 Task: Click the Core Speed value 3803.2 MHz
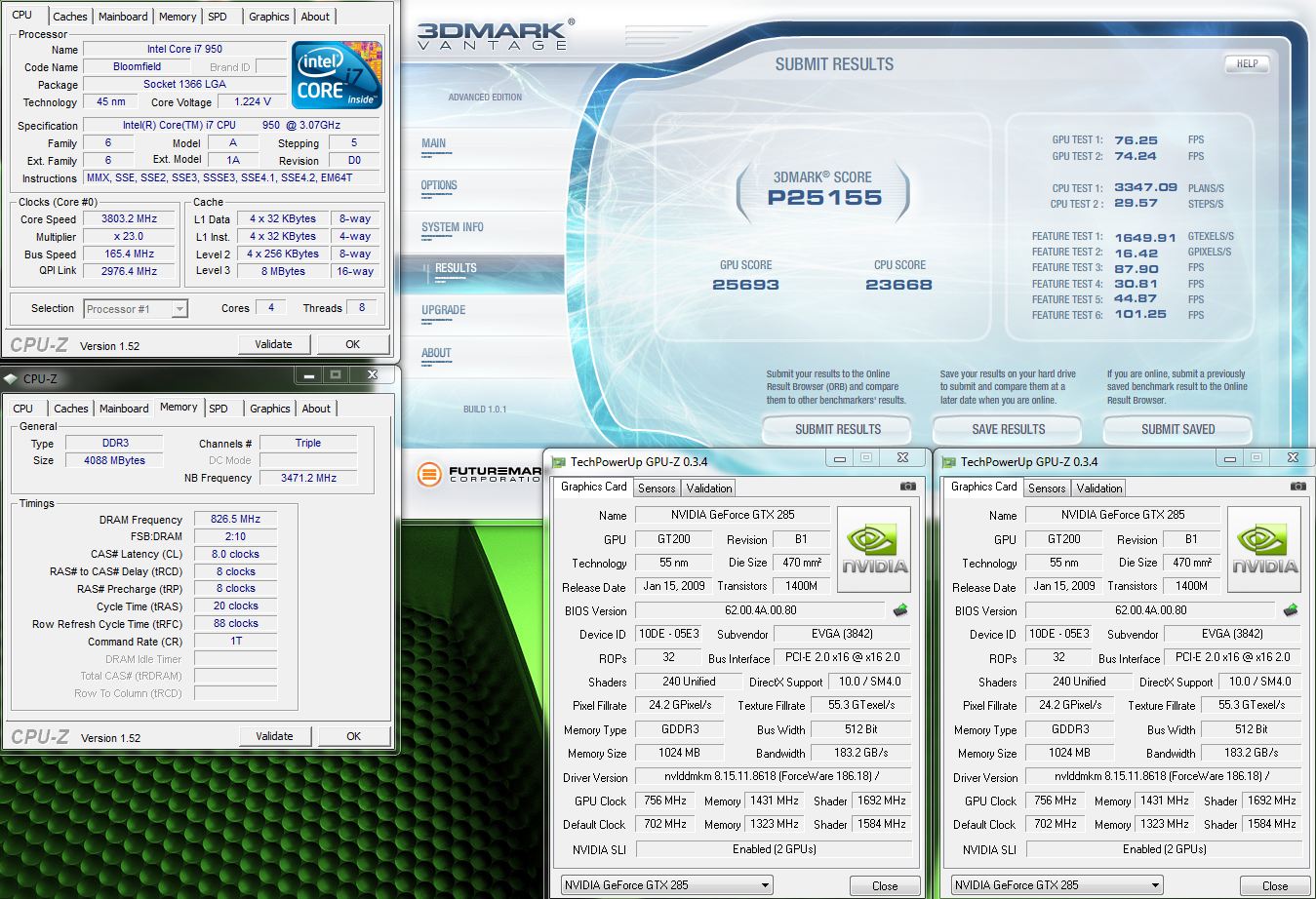pos(130,219)
